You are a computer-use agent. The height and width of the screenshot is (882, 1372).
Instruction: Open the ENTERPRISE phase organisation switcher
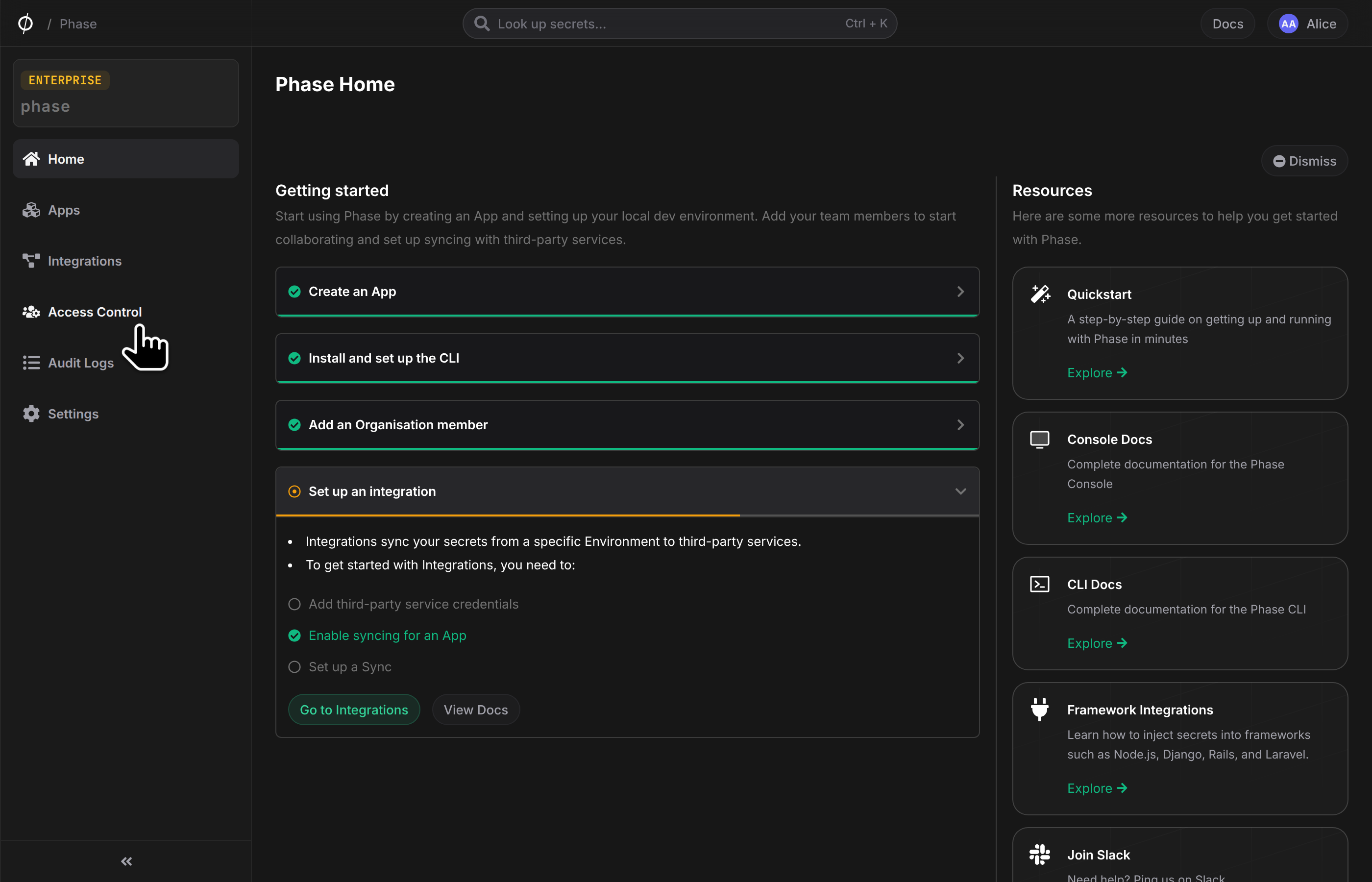click(126, 93)
